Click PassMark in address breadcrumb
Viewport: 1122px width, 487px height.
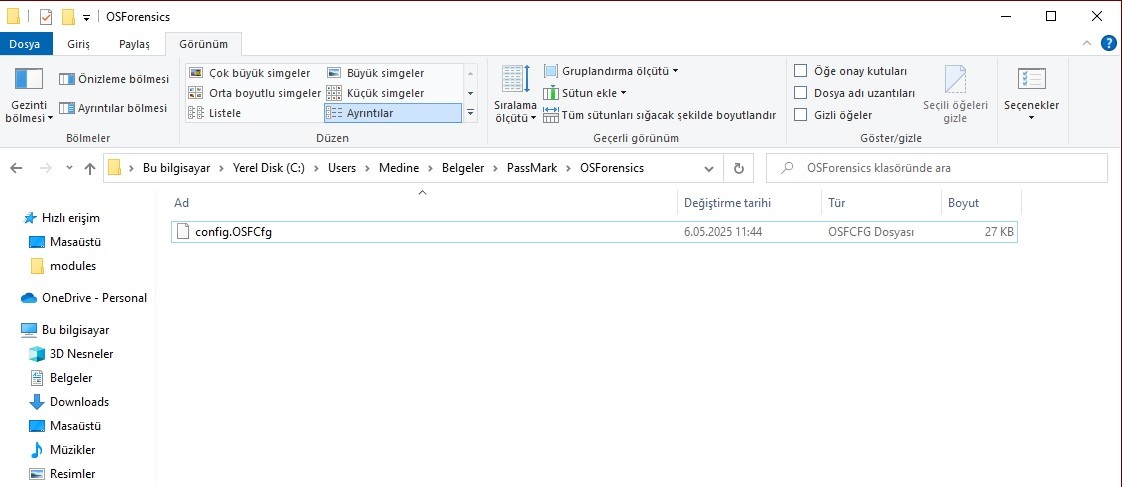[532, 169]
